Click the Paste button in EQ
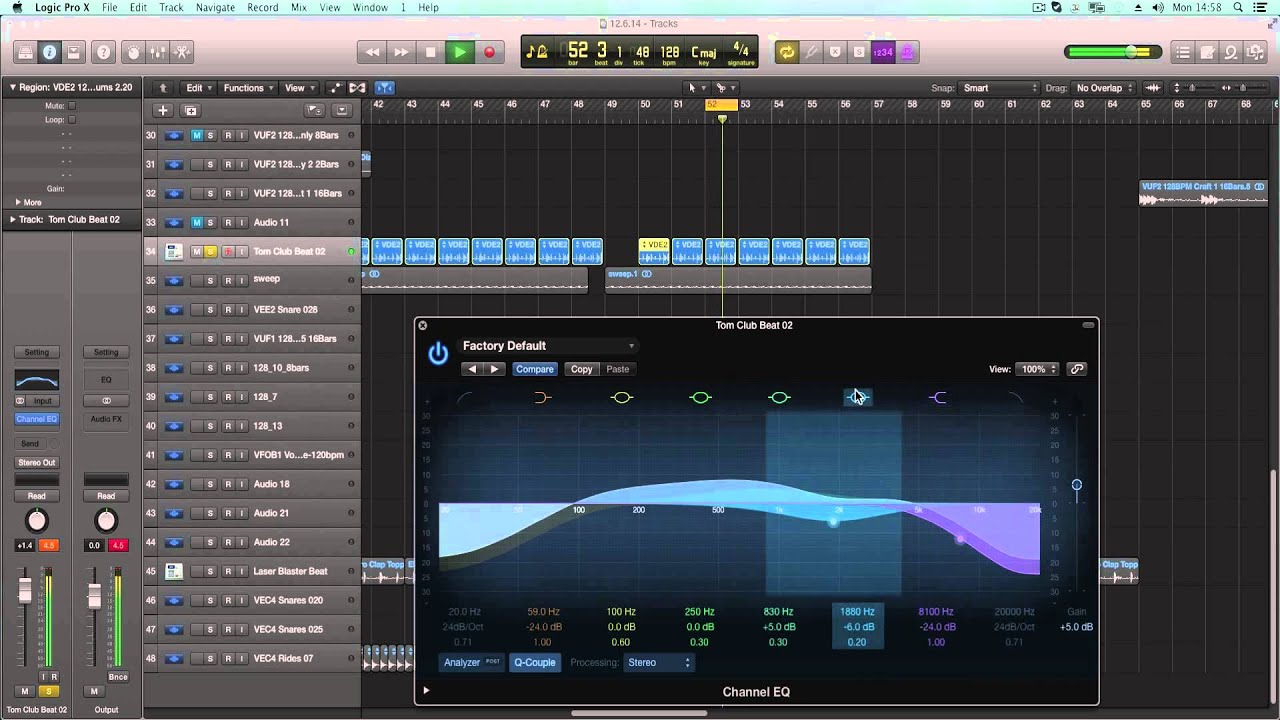 tap(618, 369)
